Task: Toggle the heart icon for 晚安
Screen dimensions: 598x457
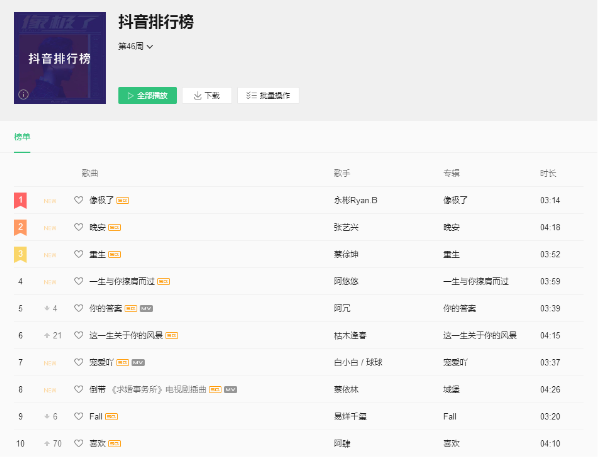Action: [x=79, y=227]
